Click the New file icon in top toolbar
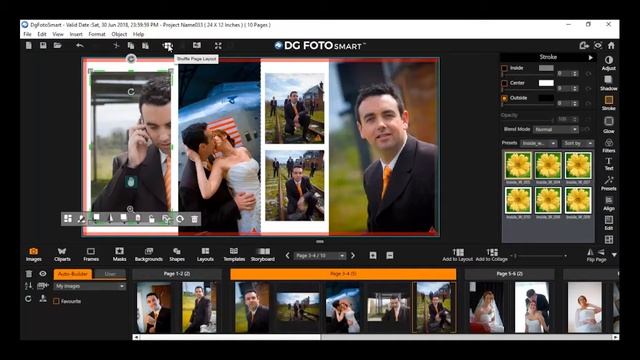 point(29,45)
